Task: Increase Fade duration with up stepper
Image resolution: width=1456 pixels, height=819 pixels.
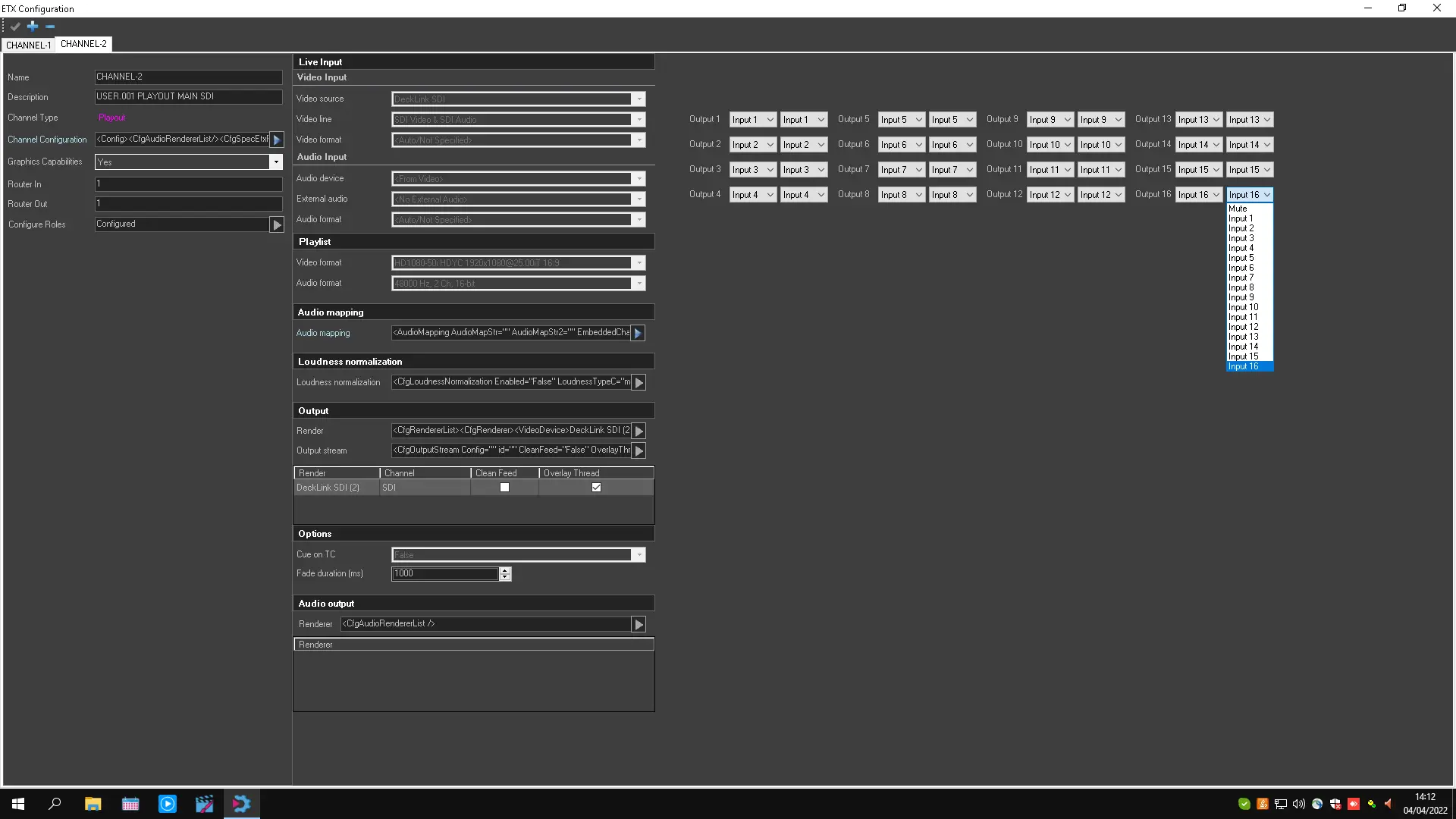Action: (505, 570)
